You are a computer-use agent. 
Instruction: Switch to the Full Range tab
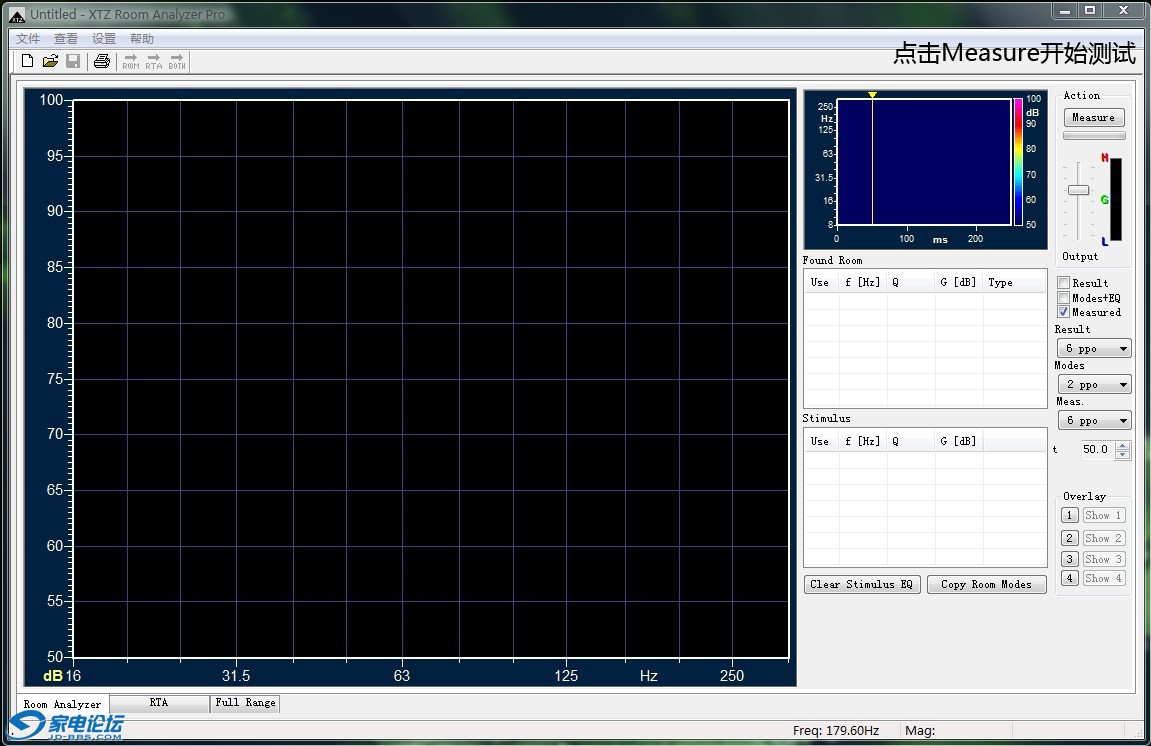click(x=245, y=703)
